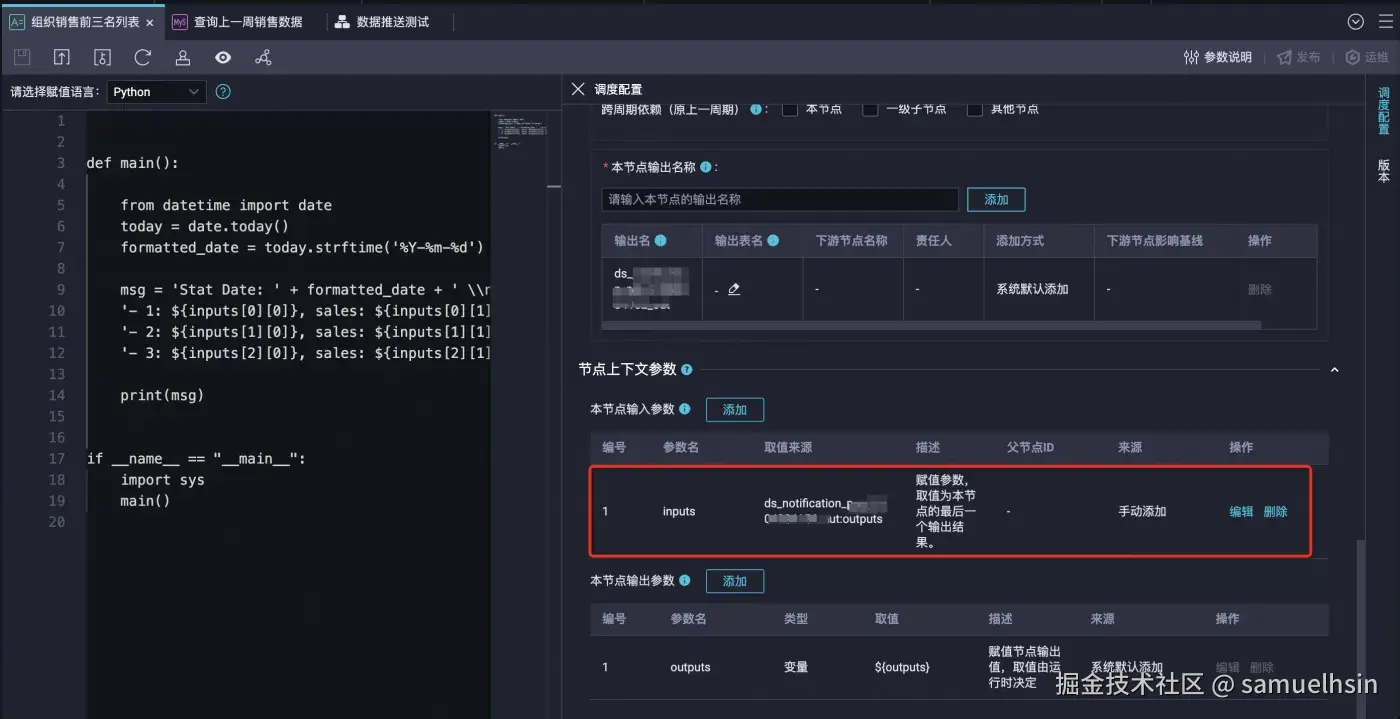The height and width of the screenshot is (719, 1400).
Task: Click the 'inputs' parameter name cell
Action: [679, 511]
